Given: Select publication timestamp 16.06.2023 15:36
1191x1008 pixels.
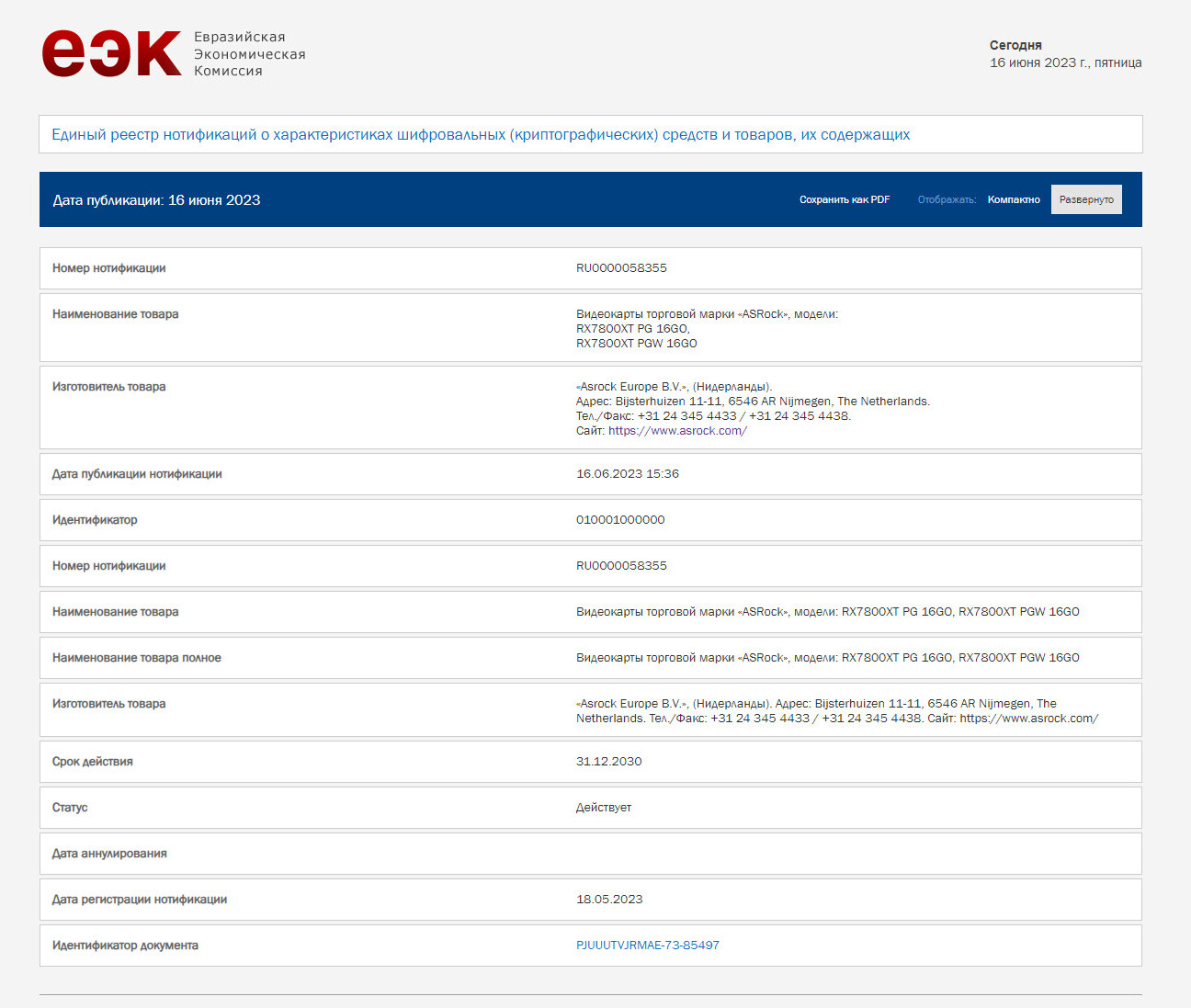Looking at the screenshot, I should tap(628, 474).
